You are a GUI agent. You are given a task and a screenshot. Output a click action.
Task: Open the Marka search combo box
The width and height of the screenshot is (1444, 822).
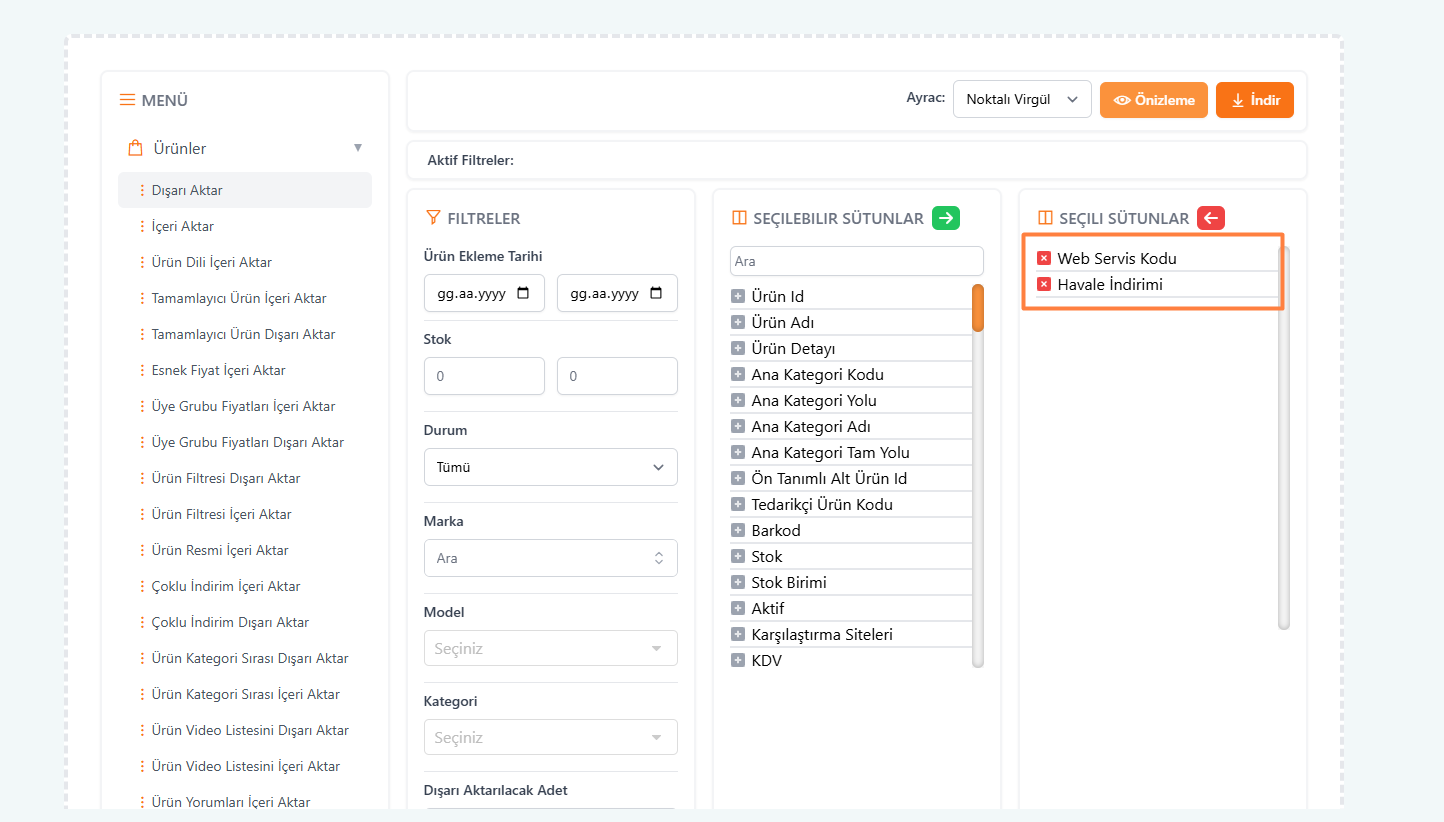click(550, 558)
